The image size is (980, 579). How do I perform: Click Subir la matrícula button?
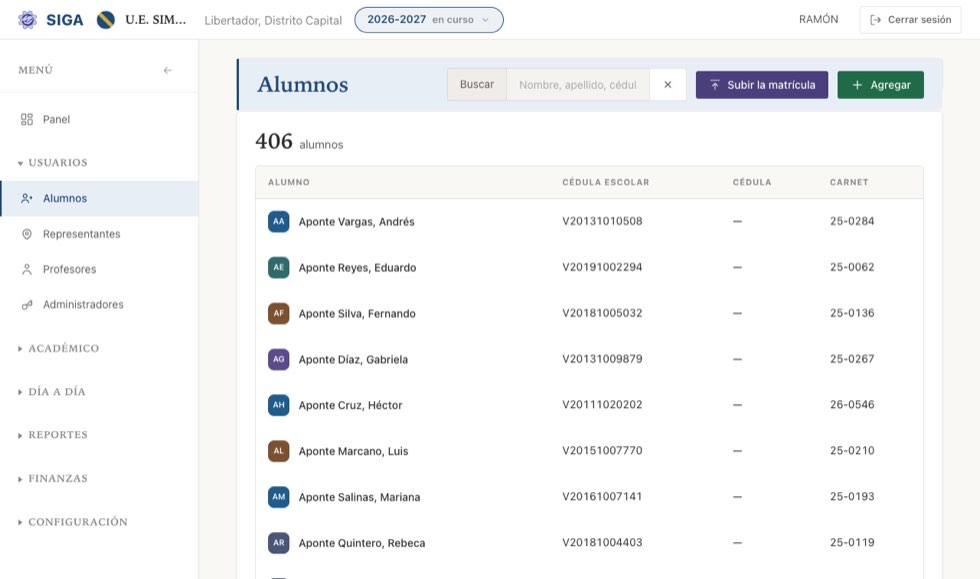[762, 85]
